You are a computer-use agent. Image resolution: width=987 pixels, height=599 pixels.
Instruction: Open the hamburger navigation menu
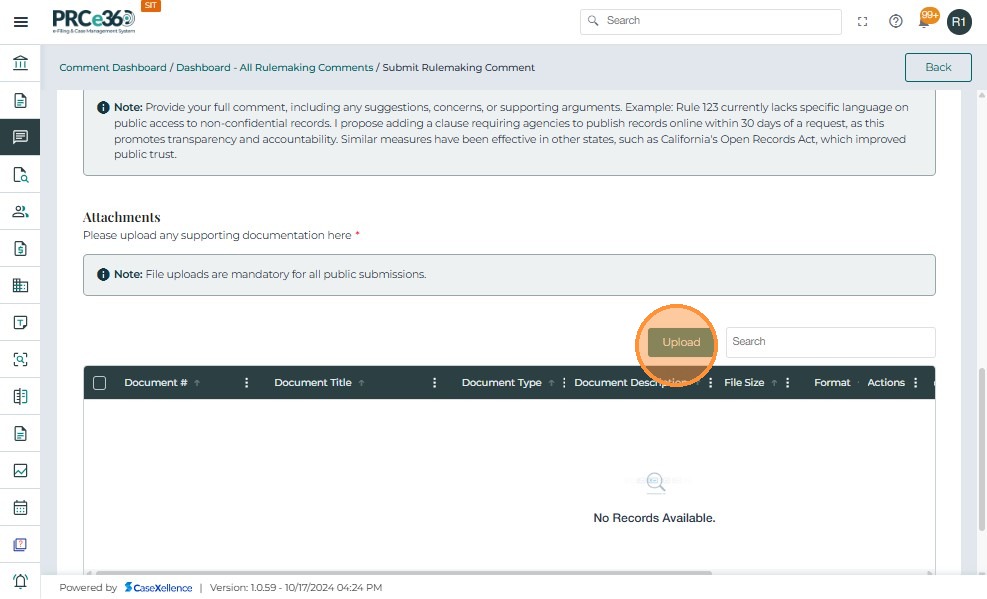click(x=21, y=22)
